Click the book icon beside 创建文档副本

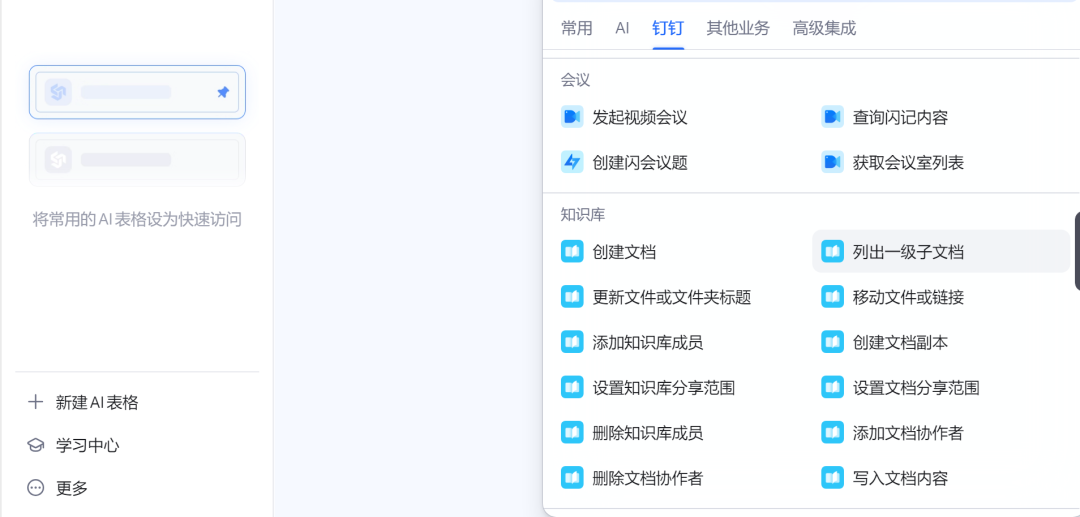[832, 342]
